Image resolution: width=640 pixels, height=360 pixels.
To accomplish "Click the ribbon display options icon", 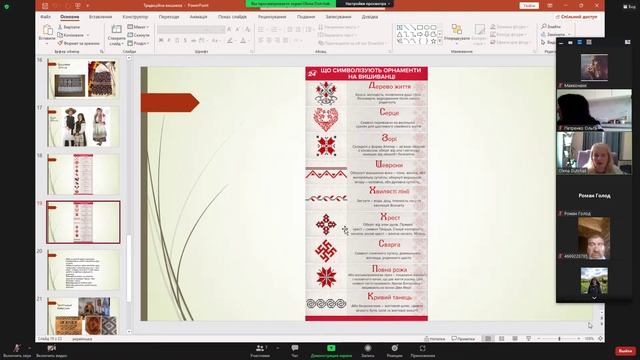I will (550, 6).
